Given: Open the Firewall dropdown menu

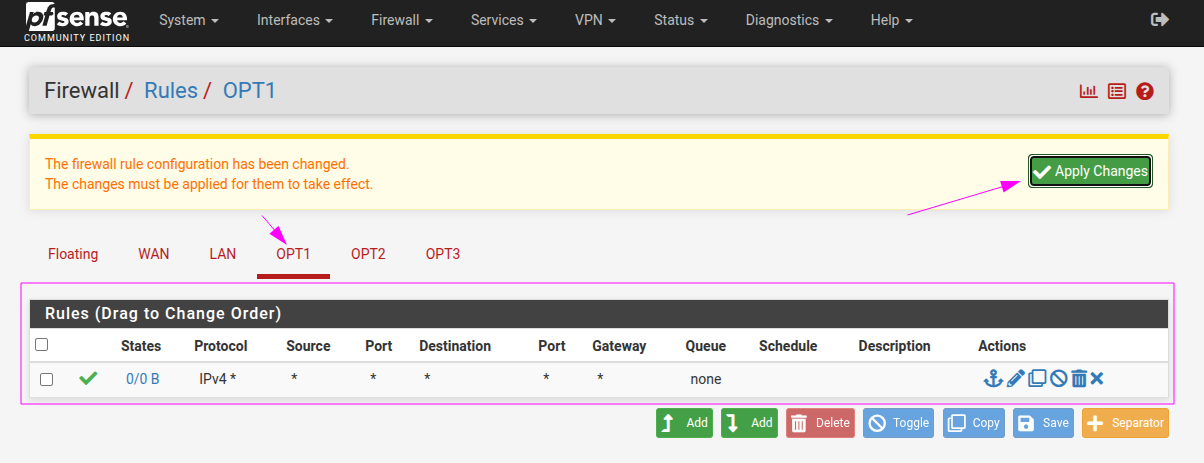Looking at the screenshot, I should click(x=401, y=20).
